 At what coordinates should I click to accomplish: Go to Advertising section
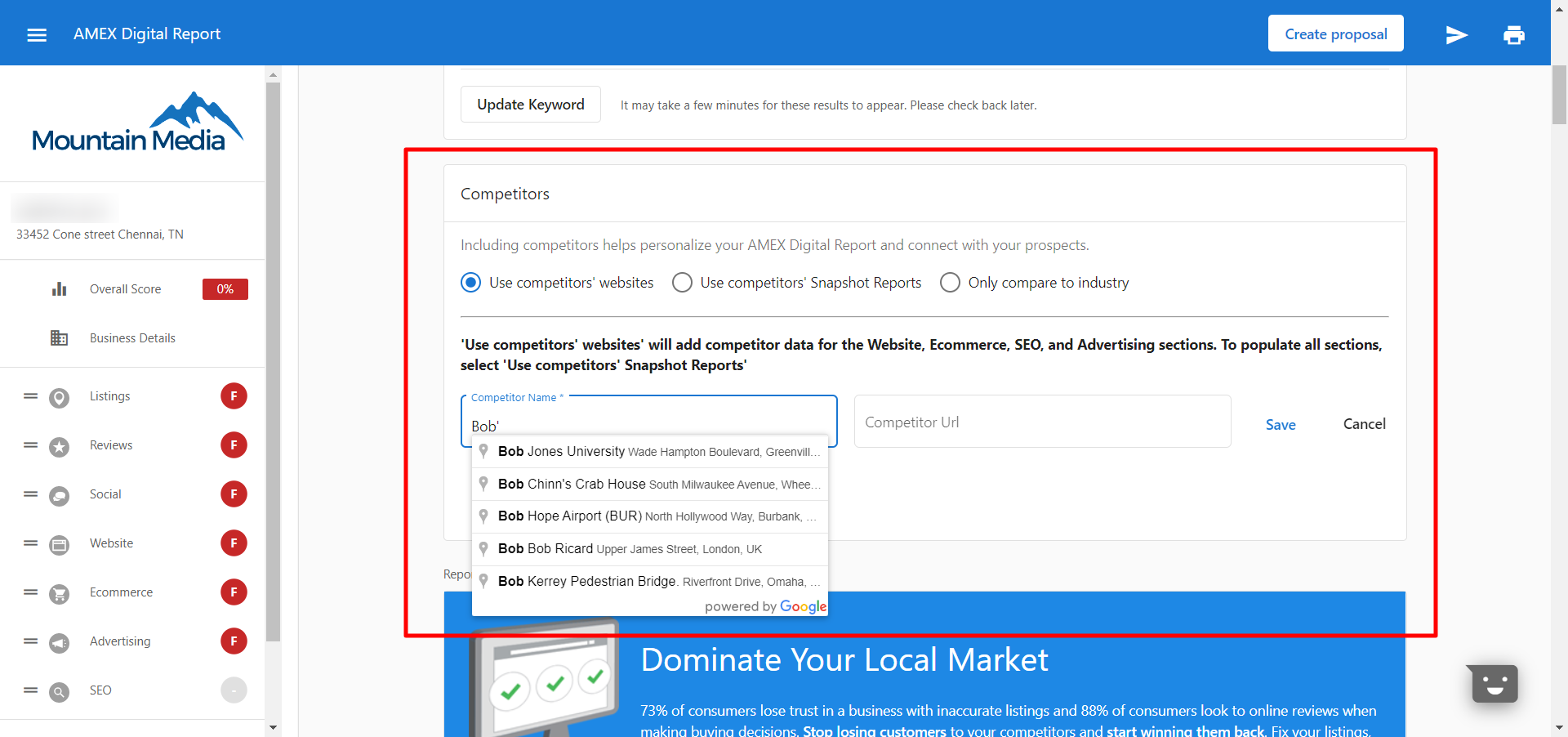(120, 641)
